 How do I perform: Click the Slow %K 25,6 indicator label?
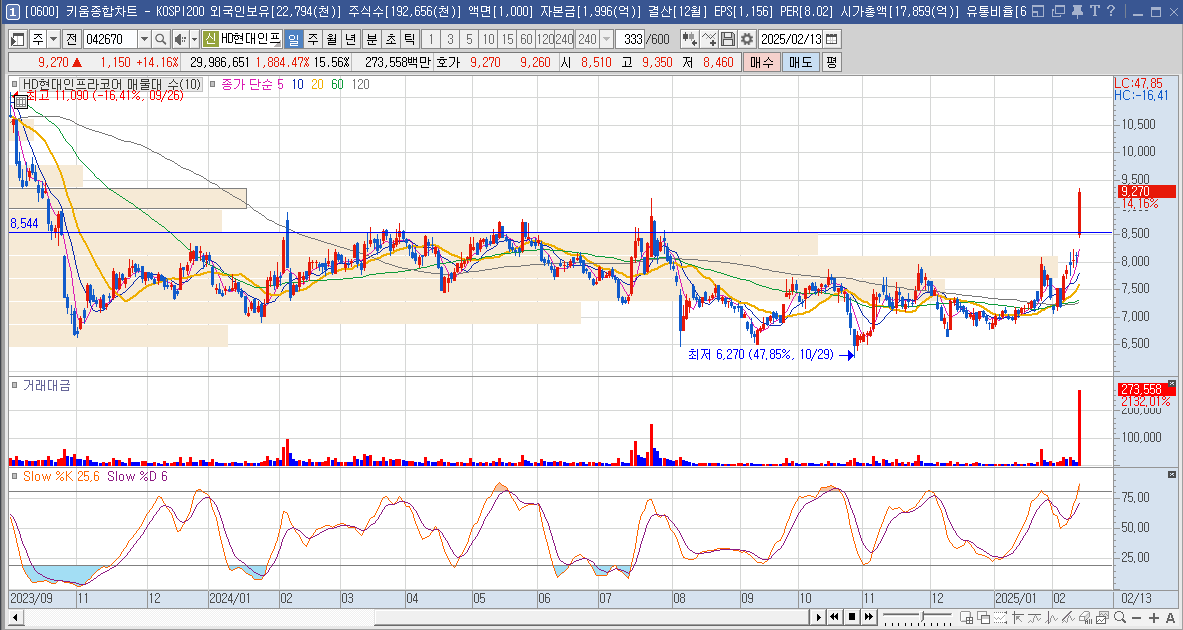(60, 476)
